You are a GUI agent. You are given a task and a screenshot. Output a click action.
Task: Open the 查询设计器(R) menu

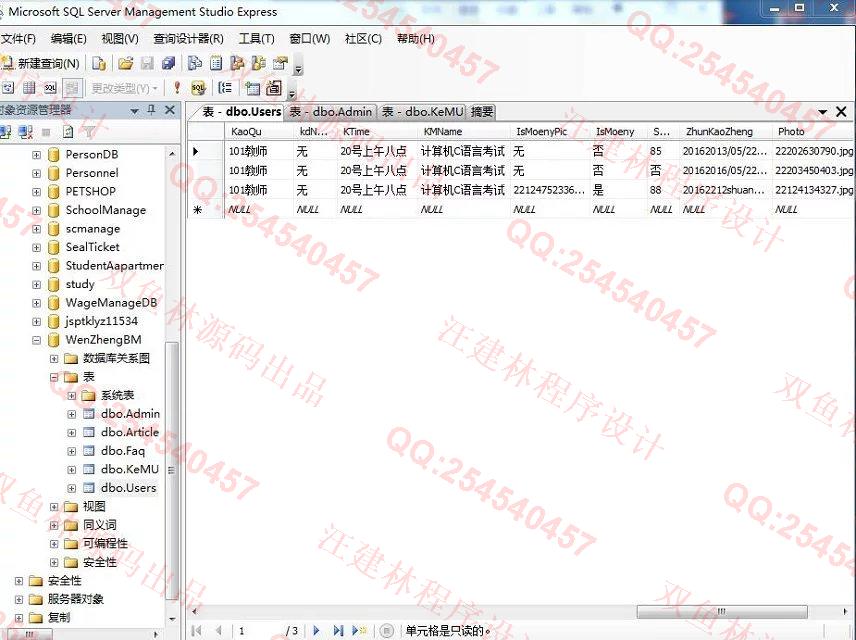coord(188,39)
